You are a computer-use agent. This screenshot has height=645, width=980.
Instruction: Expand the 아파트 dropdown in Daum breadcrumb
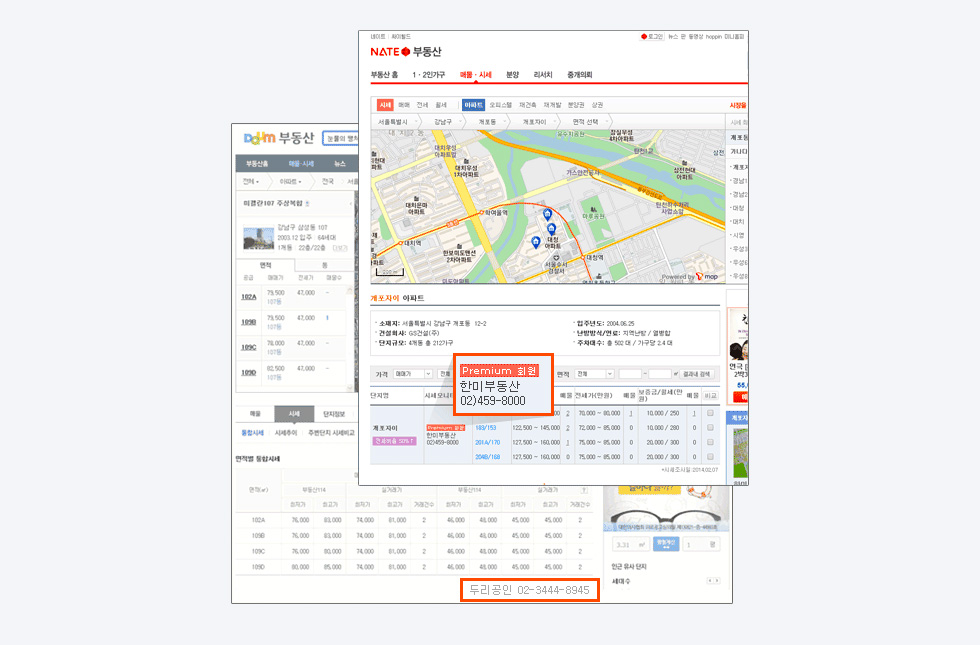point(291,181)
